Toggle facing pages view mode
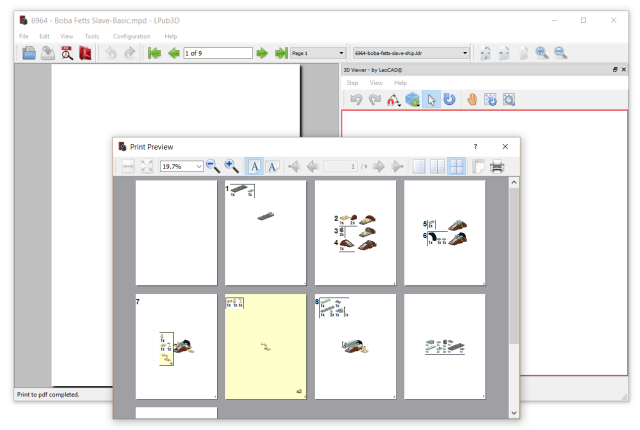The width and height of the screenshot is (640, 430). [x=438, y=166]
